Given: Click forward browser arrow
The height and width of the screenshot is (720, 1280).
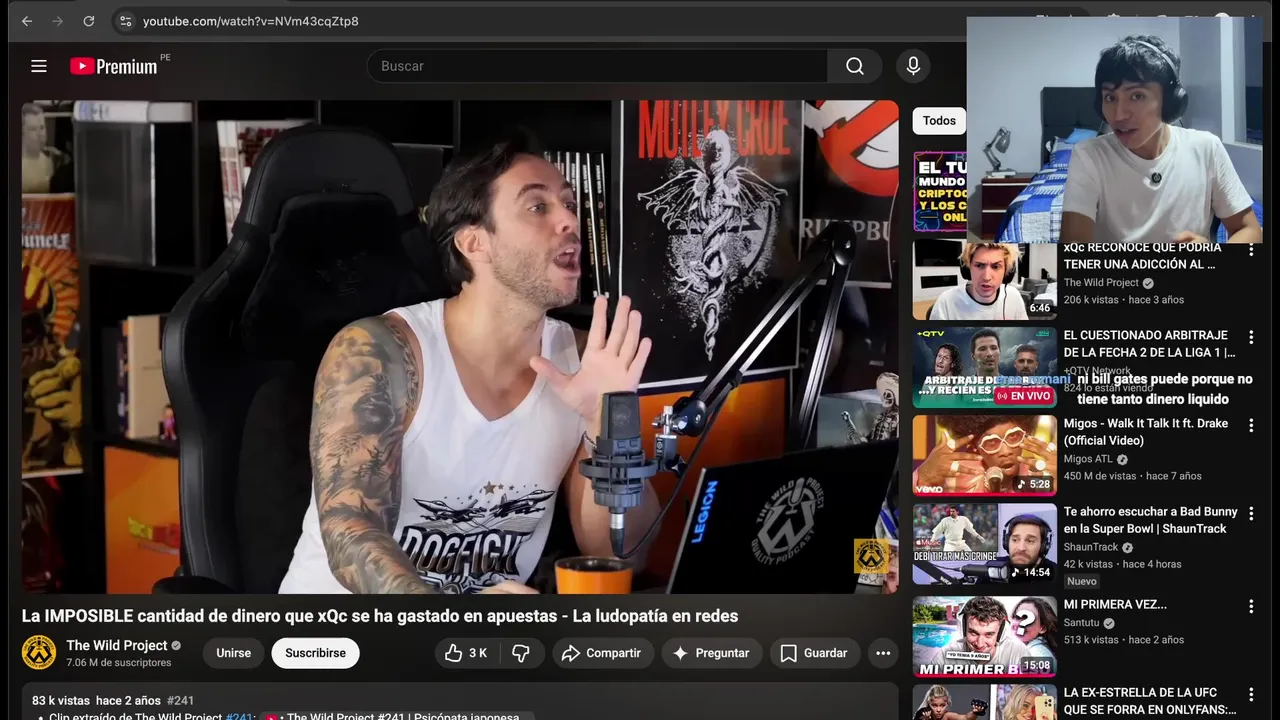Looking at the screenshot, I should tap(58, 21).
